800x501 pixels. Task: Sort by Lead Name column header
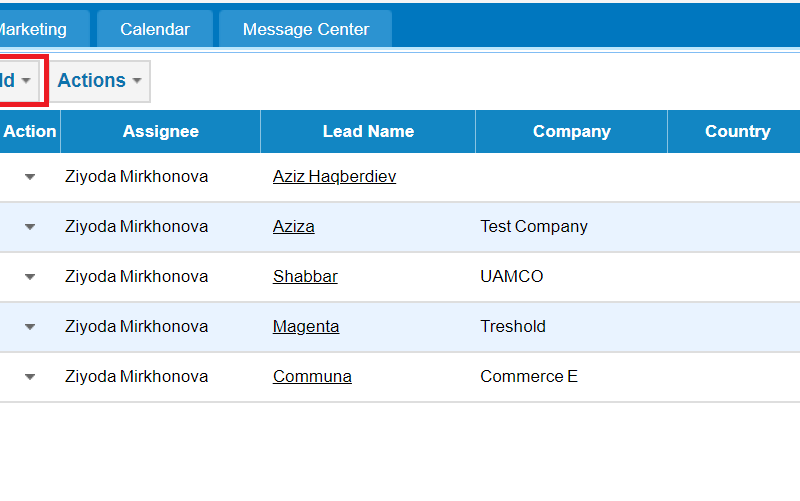pos(368,132)
